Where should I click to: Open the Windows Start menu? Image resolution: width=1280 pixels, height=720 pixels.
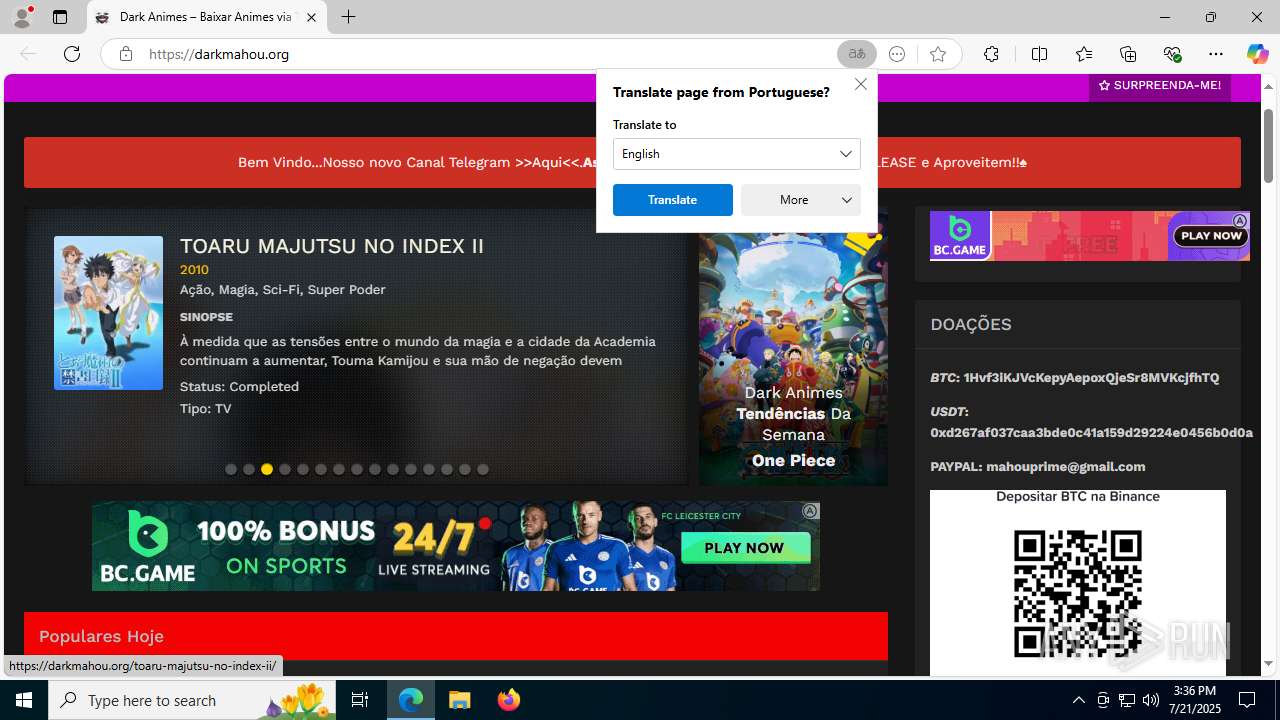coord(24,700)
